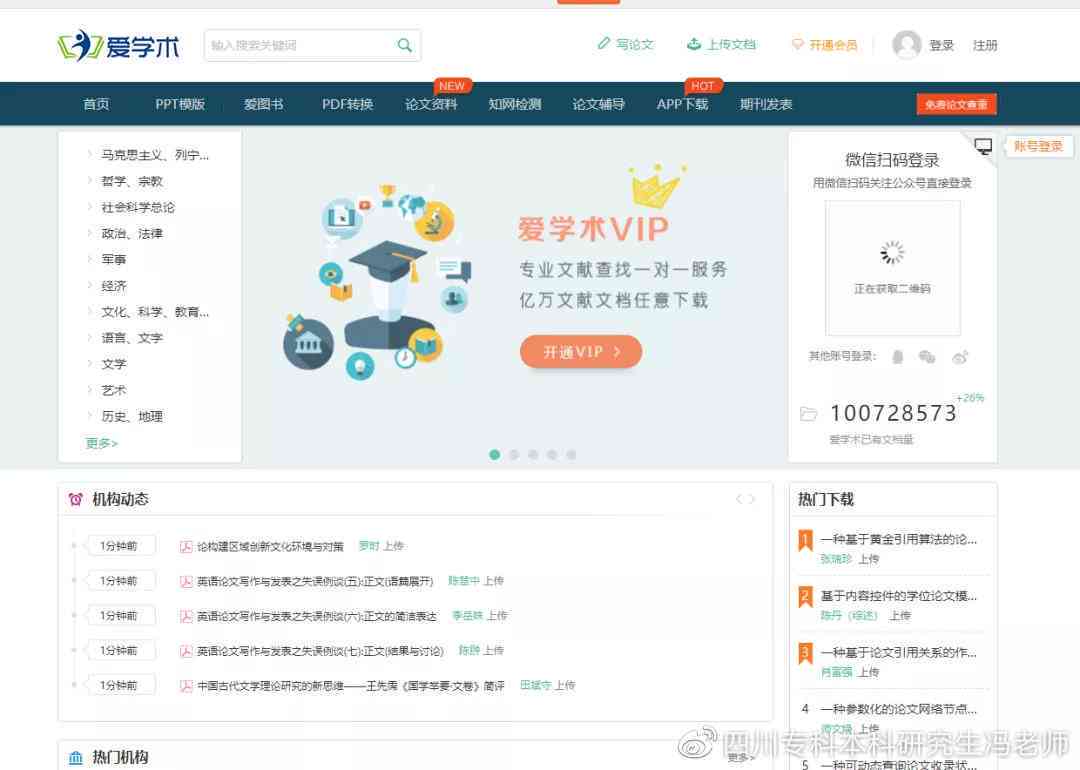Open the 论文资料 nav tab

(x=431, y=104)
